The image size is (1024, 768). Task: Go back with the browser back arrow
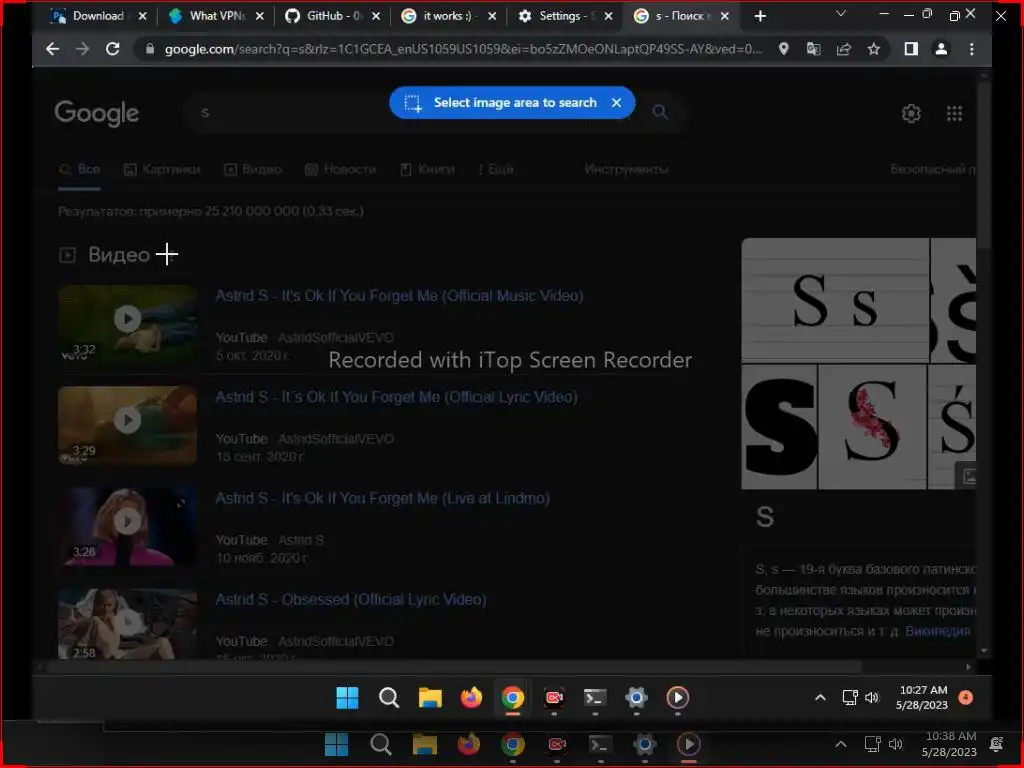click(52, 49)
